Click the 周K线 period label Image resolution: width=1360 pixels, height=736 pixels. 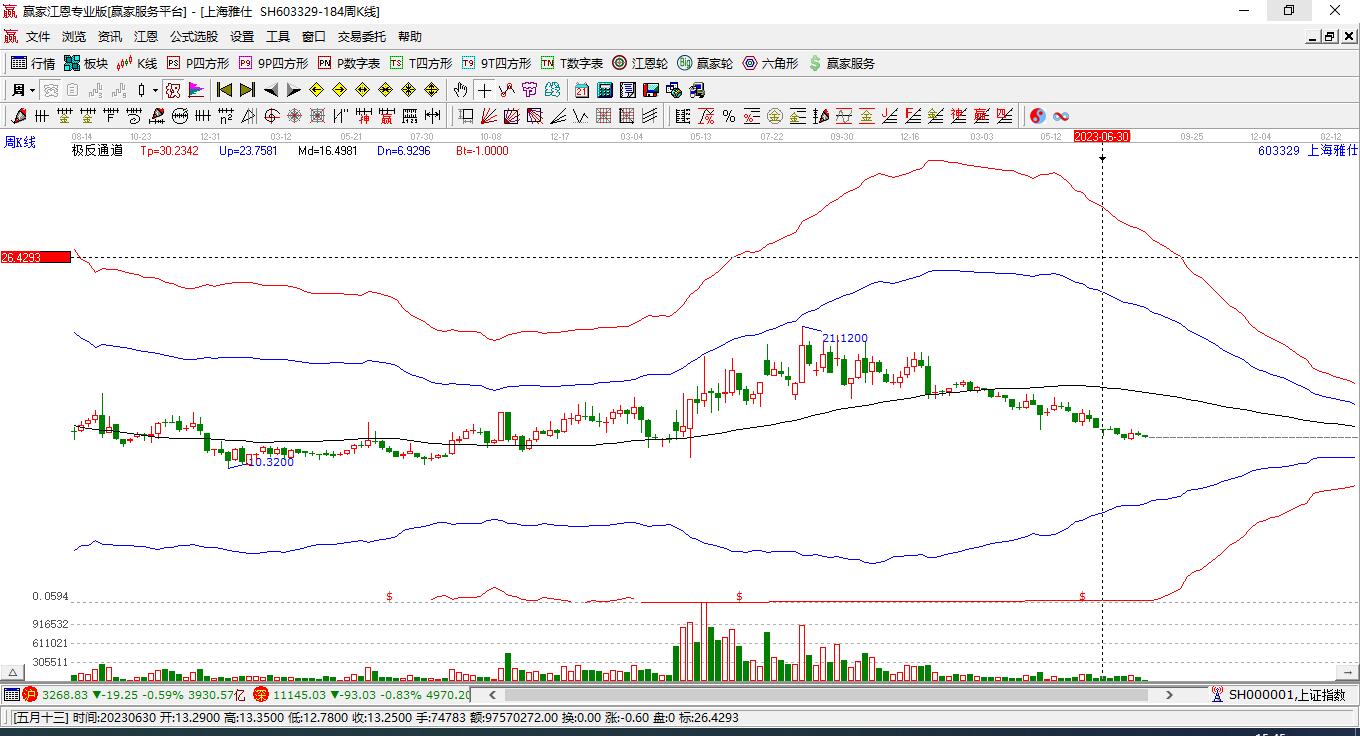click(x=21, y=142)
